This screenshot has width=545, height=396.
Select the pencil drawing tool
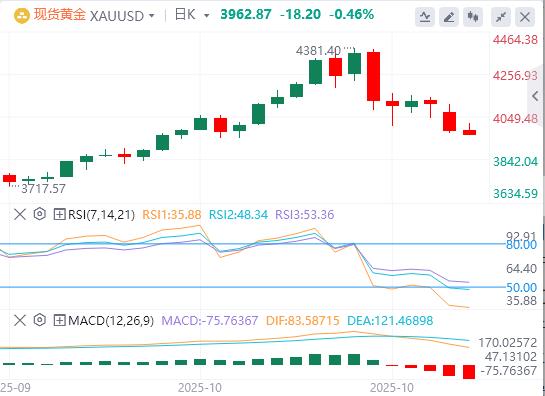[449, 17]
